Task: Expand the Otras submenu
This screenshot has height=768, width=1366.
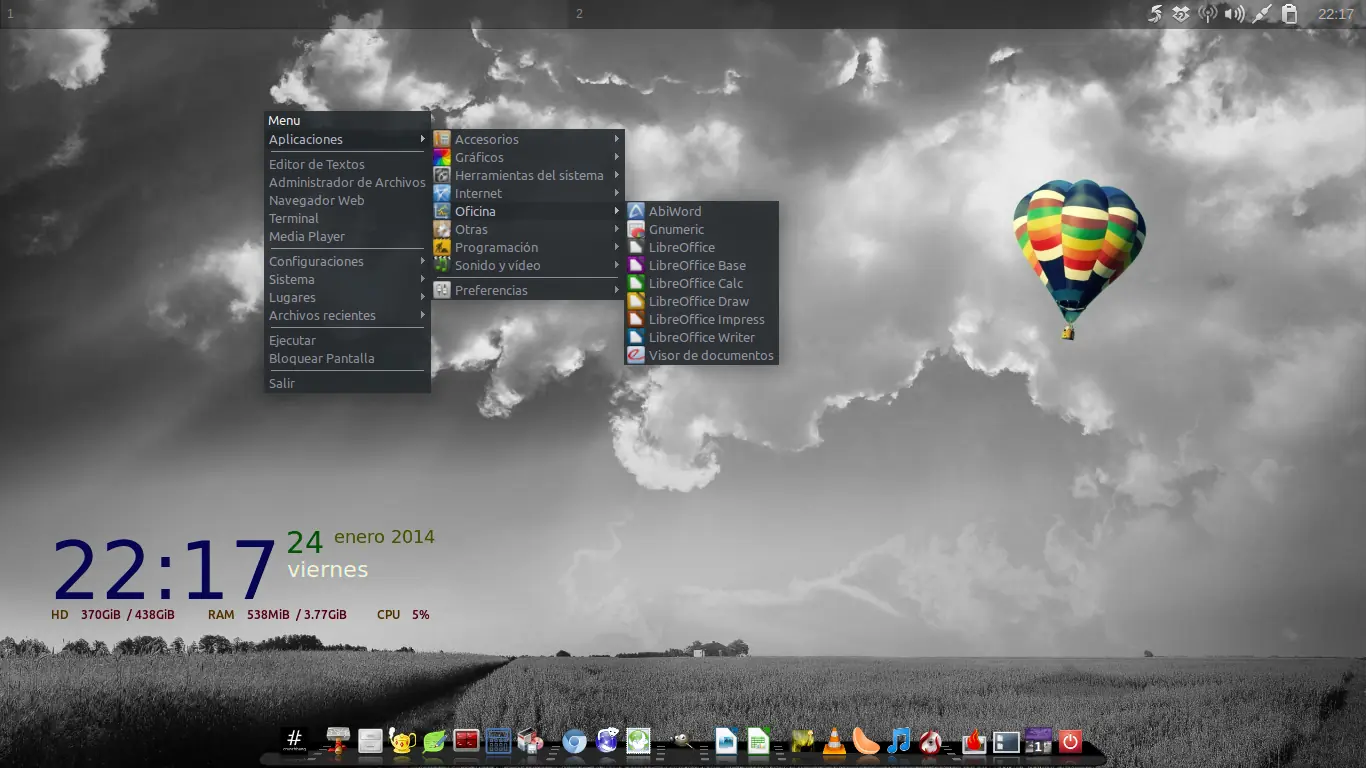Action: point(528,229)
